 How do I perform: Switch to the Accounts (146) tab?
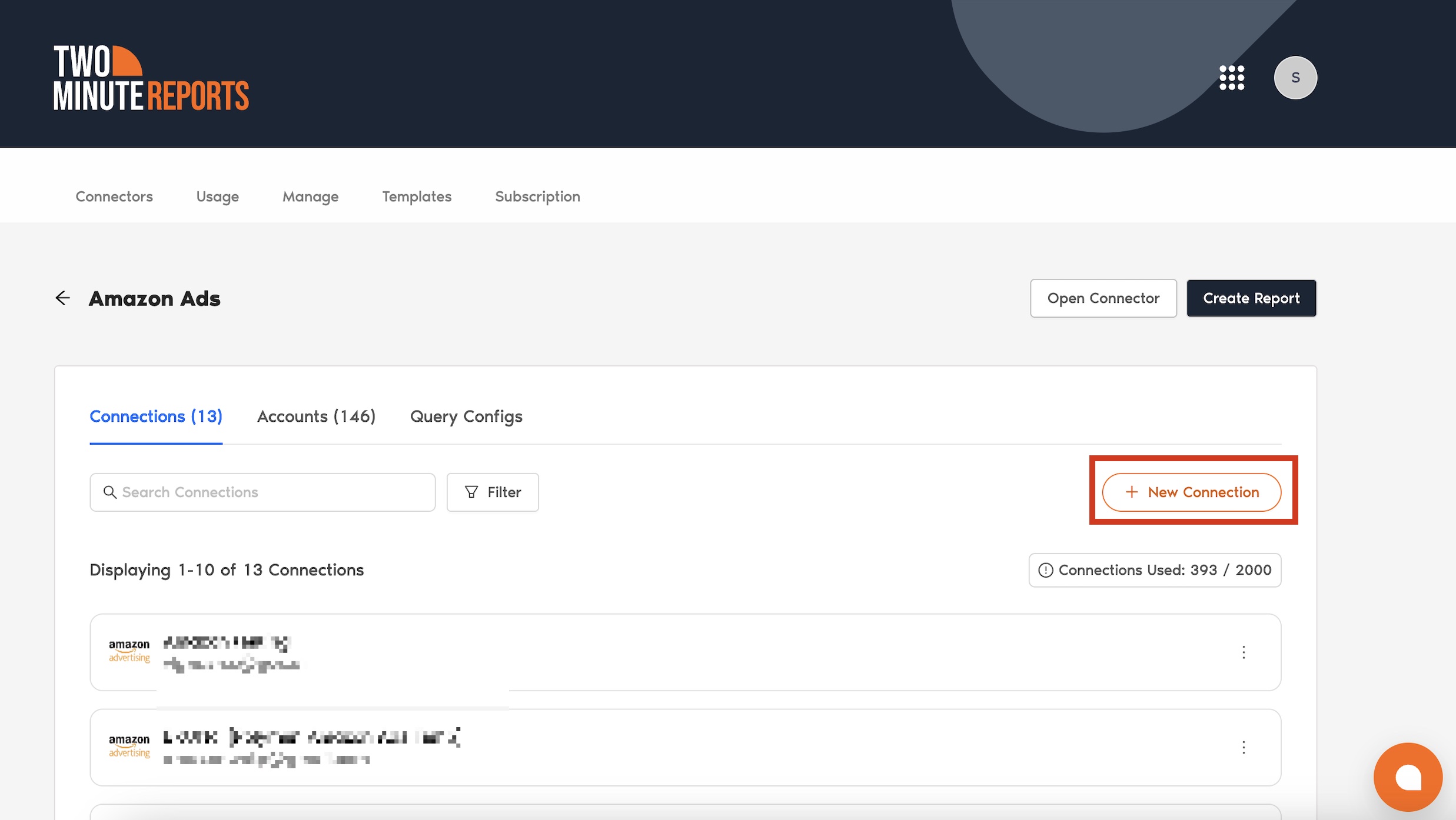316,416
